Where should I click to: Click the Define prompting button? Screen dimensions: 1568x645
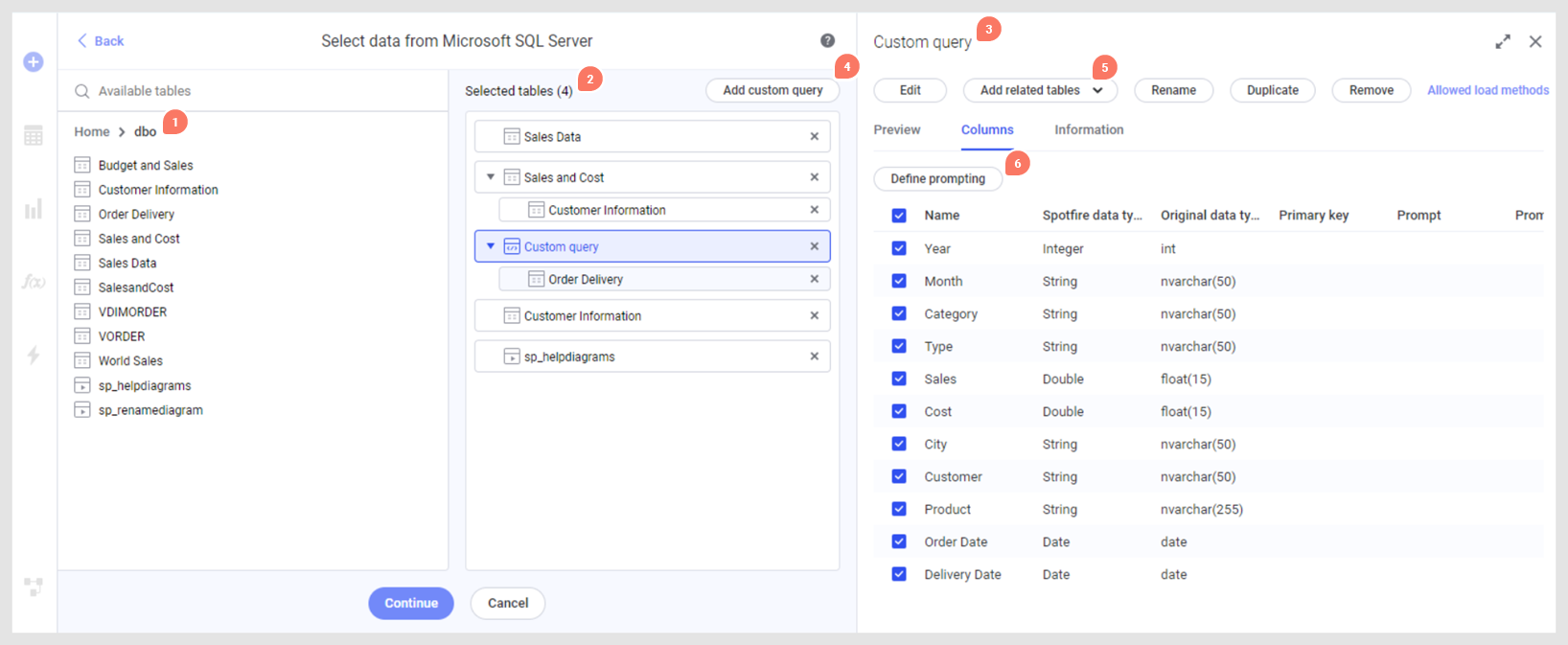(x=937, y=178)
